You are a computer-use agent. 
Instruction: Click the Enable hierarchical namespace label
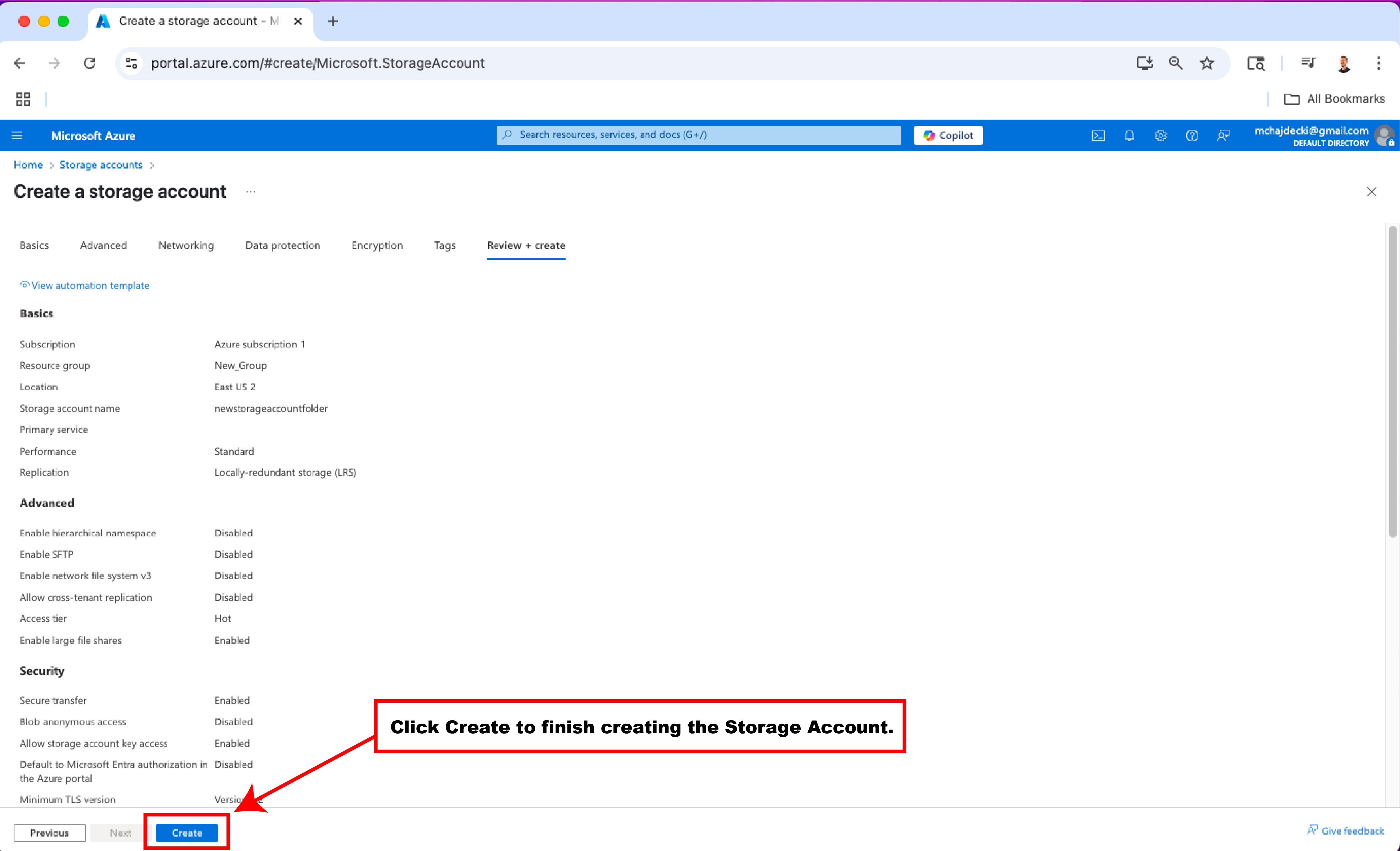point(87,533)
